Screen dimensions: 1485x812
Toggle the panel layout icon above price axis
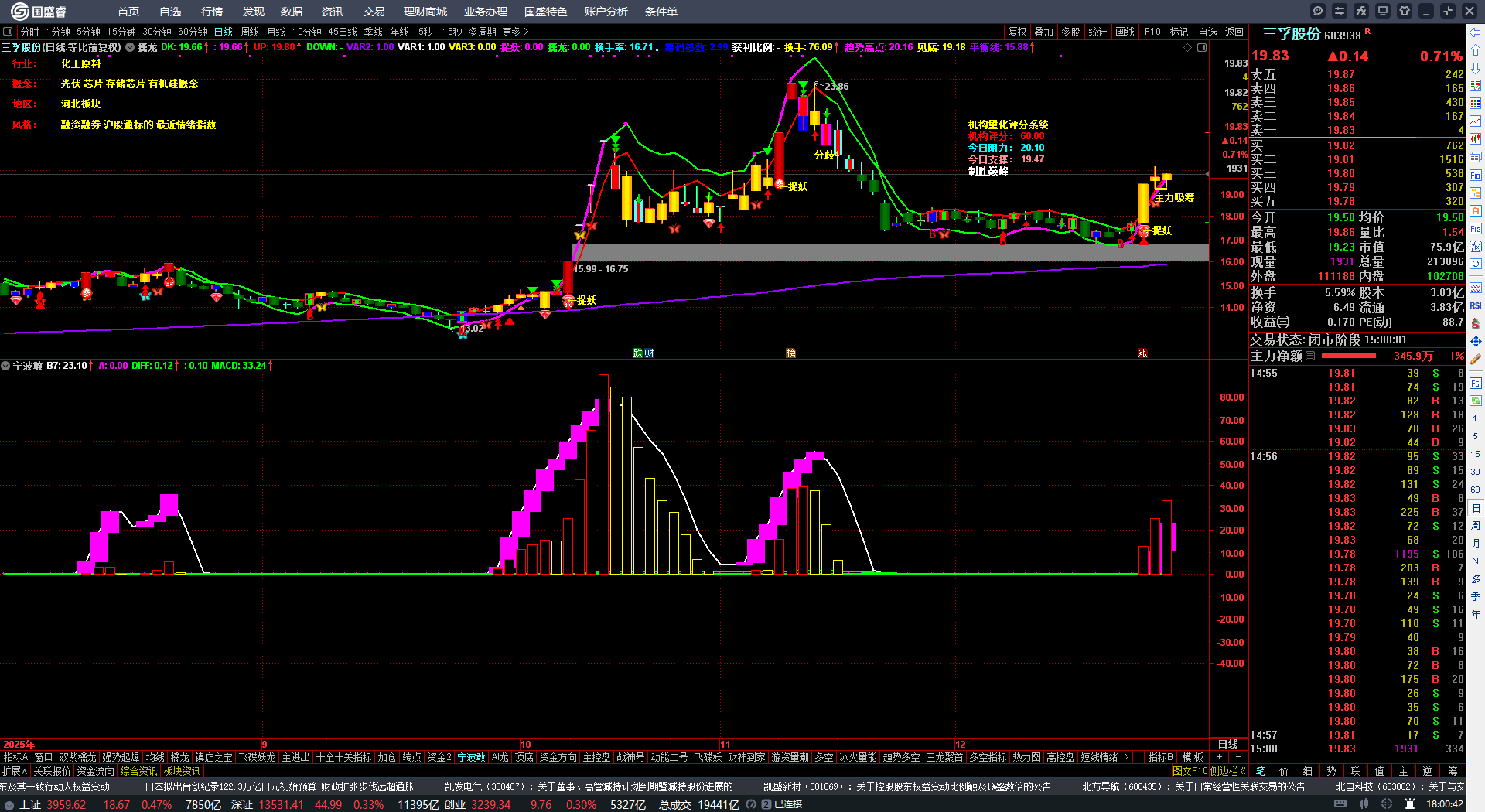point(1202,47)
